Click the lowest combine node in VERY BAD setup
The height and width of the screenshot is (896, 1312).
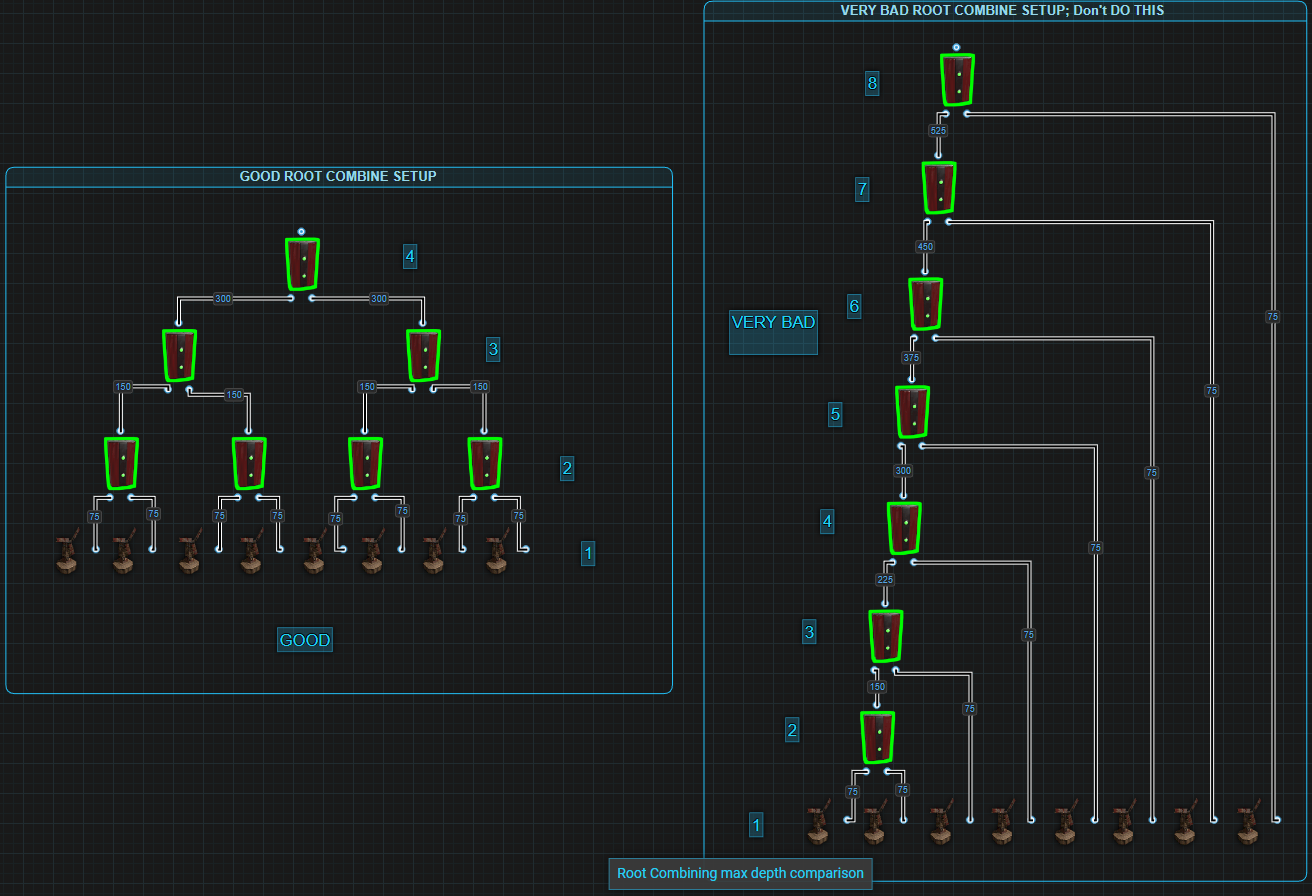[878, 737]
